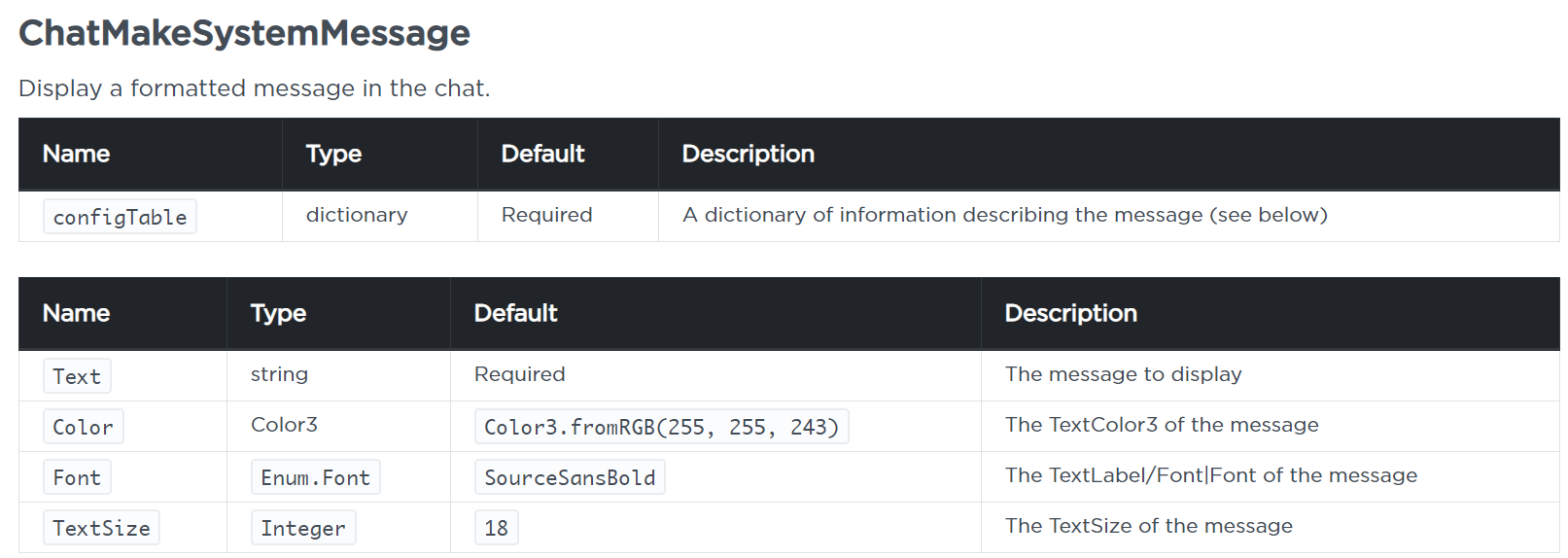Click the Text parameter code label
Viewport: 1568px width, 558px height.
[77, 376]
